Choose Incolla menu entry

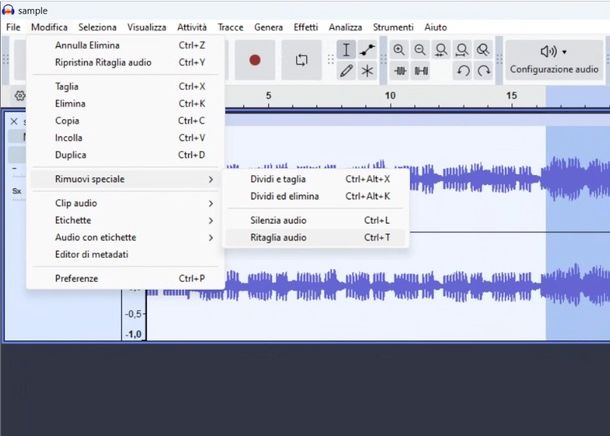[x=125, y=138]
